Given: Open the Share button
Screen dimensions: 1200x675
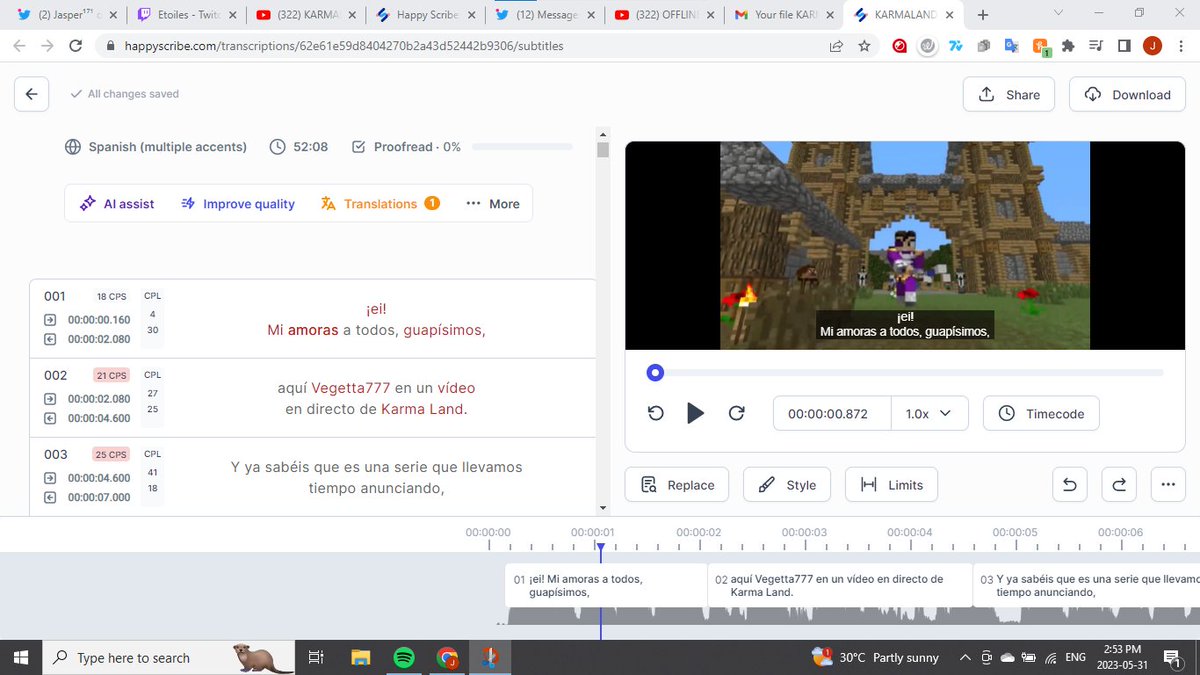Looking at the screenshot, I should click(x=1009, y=94).
